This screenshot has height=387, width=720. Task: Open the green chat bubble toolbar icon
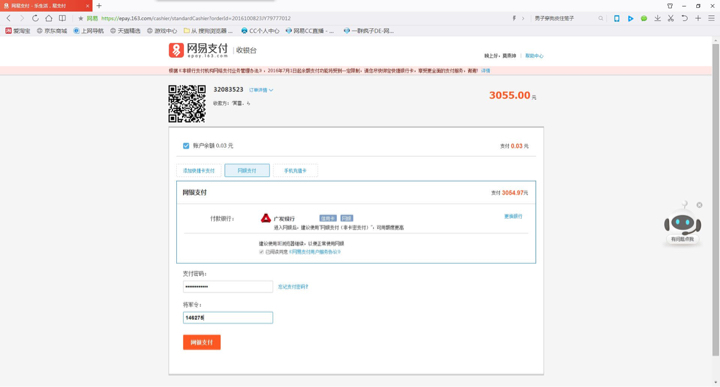point(644,18)
